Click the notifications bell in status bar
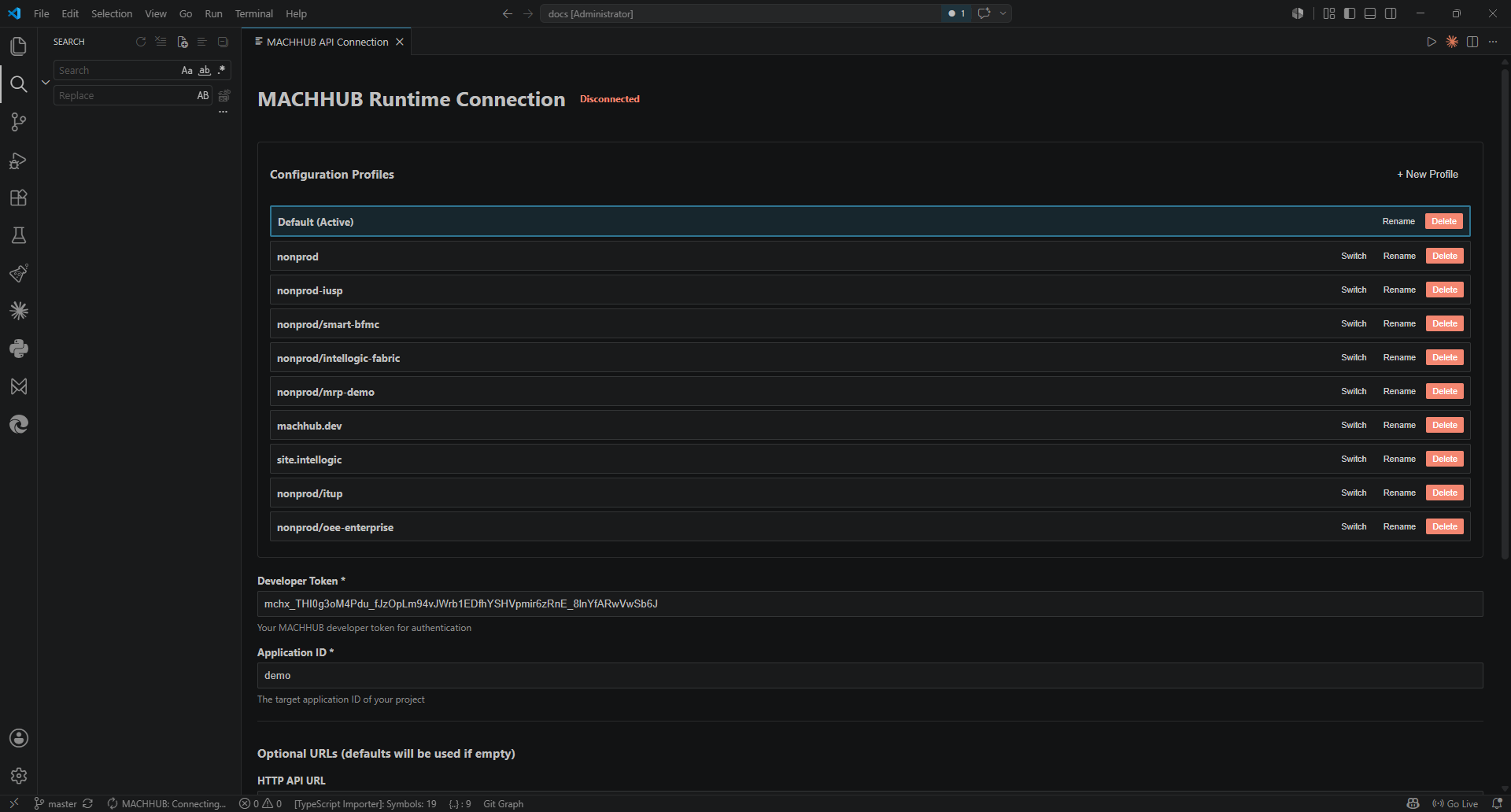This screenshot has width=1511, height=812. [1498, 803]
